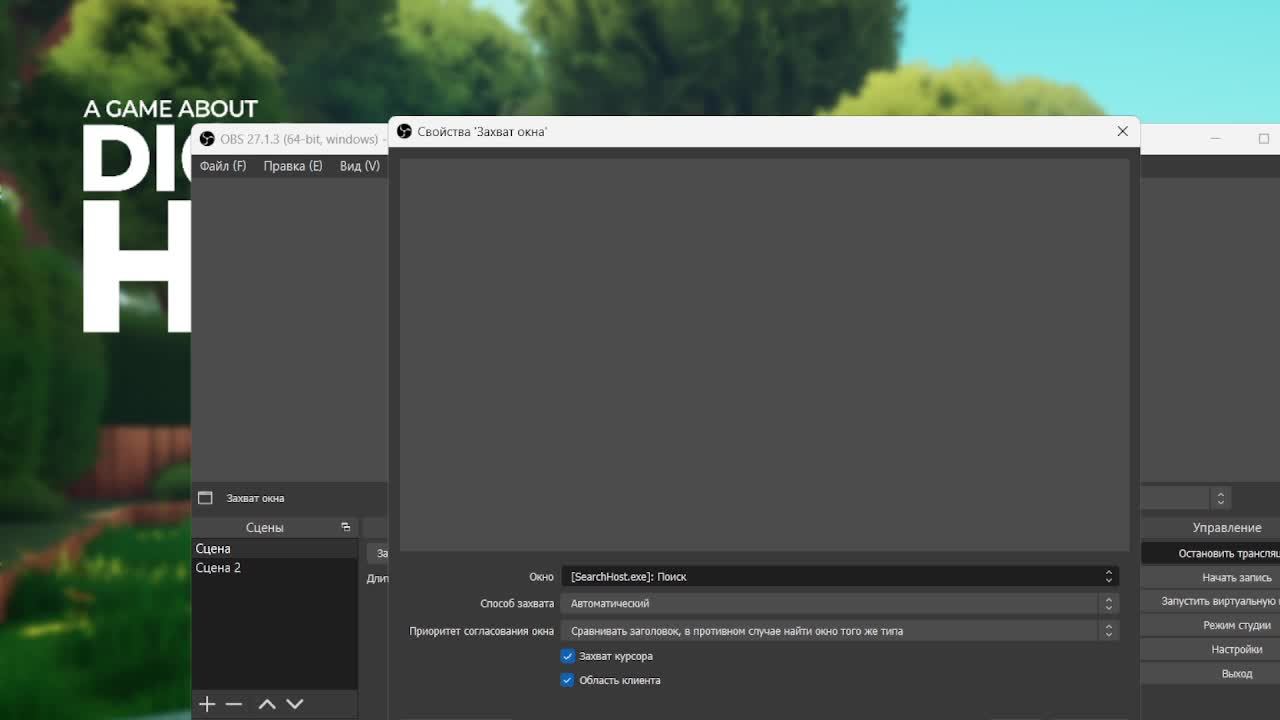Toggle the Режим студии button
This screenshot has width=1280, height=720.
1210,625
